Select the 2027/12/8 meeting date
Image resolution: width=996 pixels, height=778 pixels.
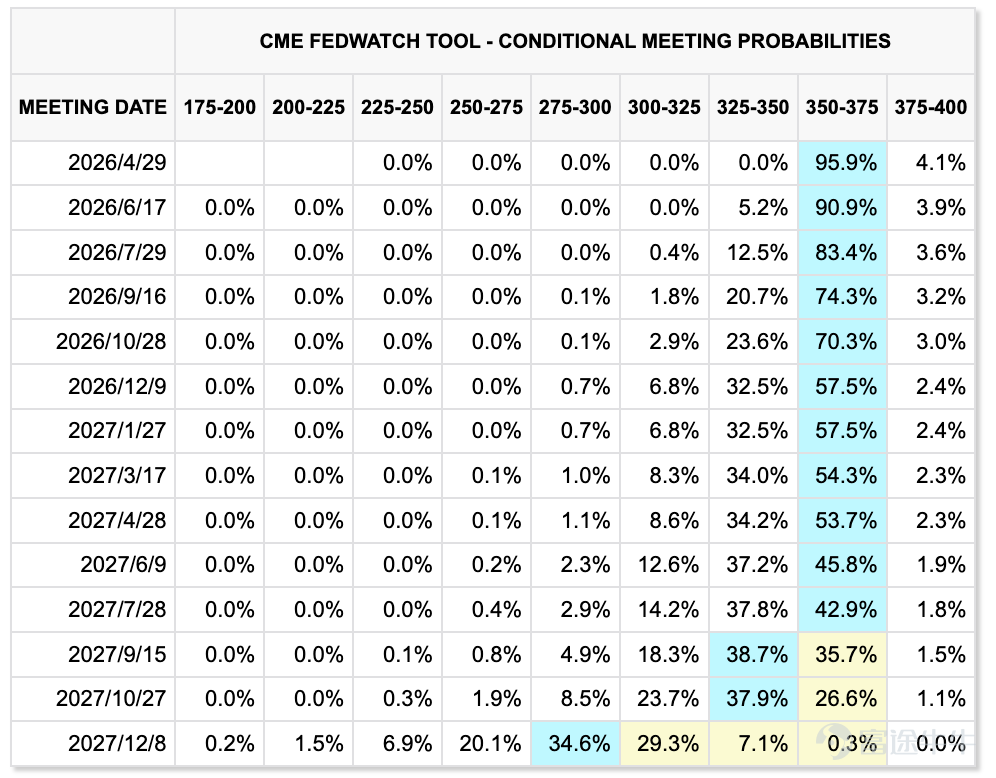click(x=117, y=743)
